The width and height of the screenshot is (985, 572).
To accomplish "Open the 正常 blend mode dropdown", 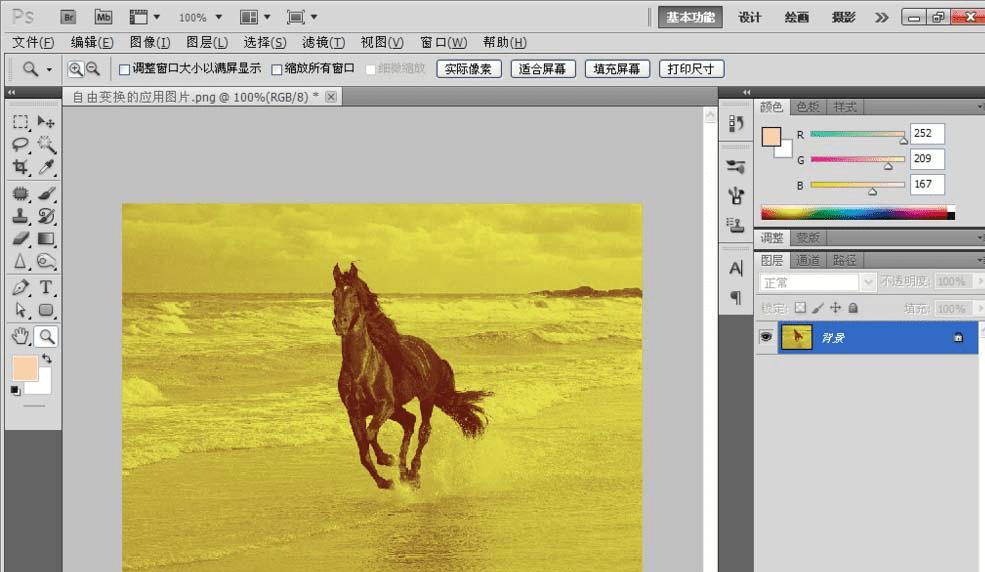I will coord(816,282).
